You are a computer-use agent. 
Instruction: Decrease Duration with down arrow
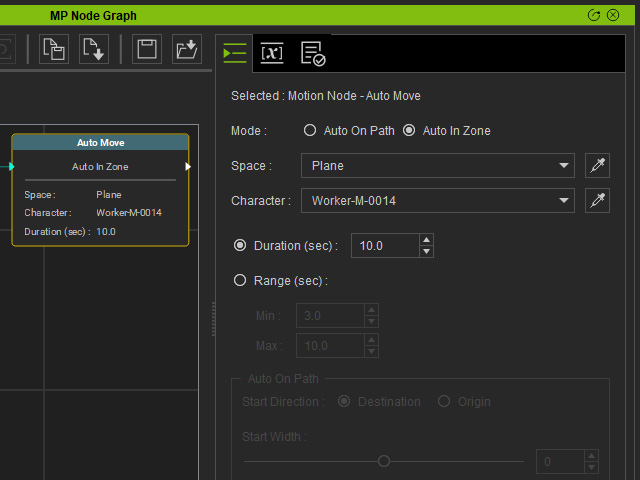tap(427, 251)
